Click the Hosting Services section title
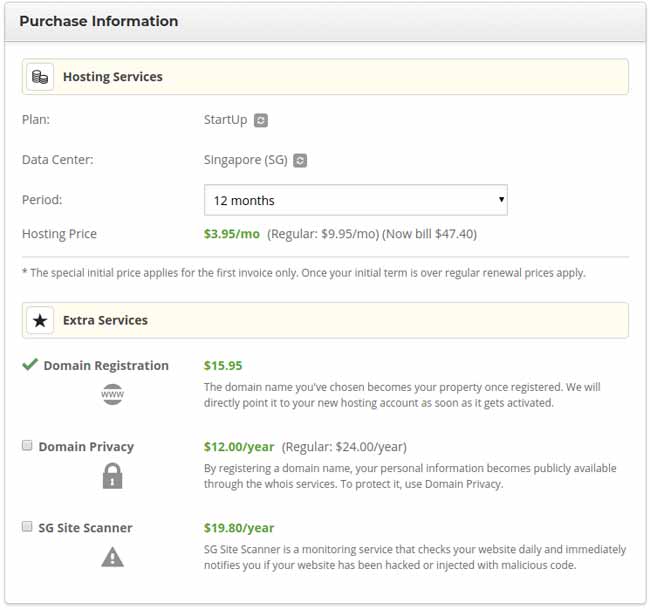Screen dimensions: 650x610 click(x=113, y=77)
